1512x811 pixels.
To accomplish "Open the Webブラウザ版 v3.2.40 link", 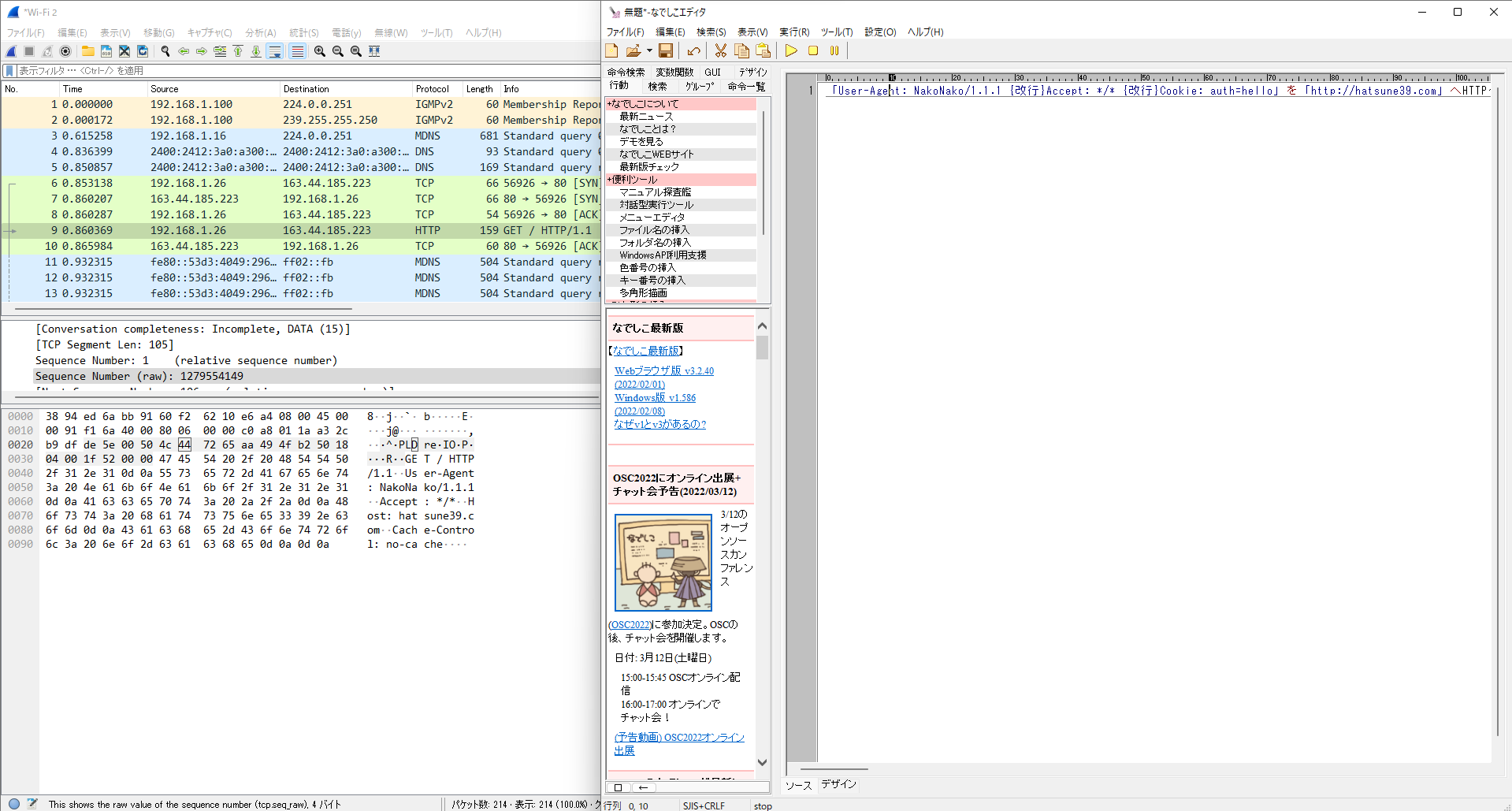I will tap(663, 370).
